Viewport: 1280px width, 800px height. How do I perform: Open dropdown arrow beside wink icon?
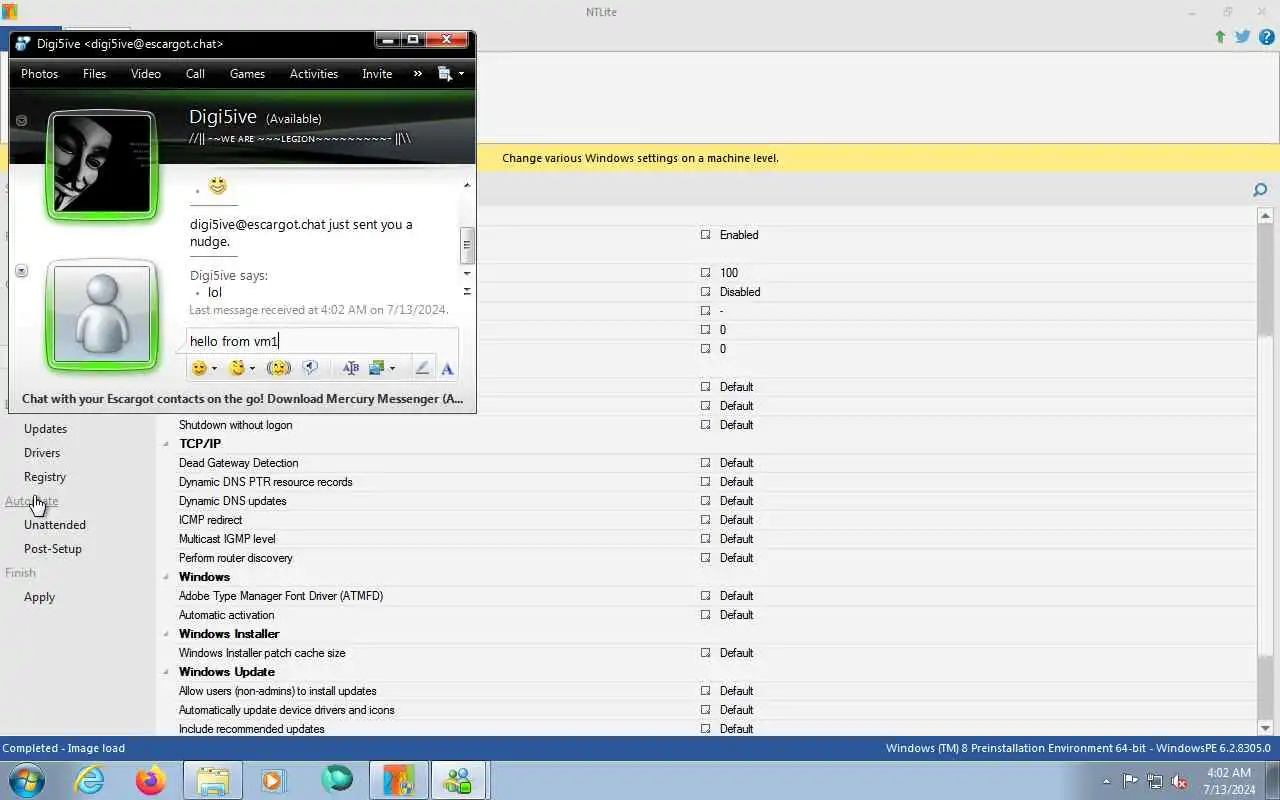click(x=252, y=369)
